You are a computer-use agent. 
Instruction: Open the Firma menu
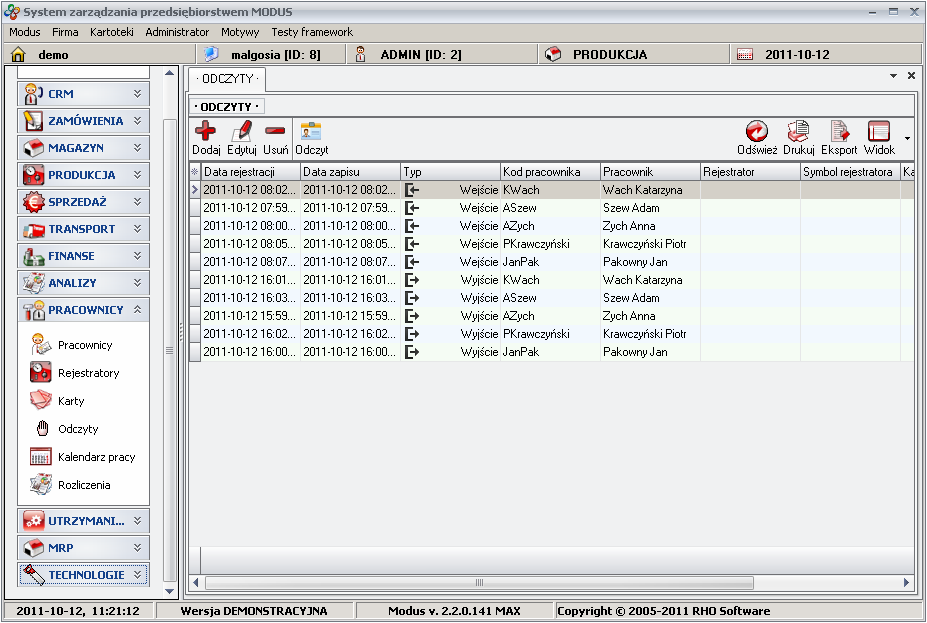65,32
